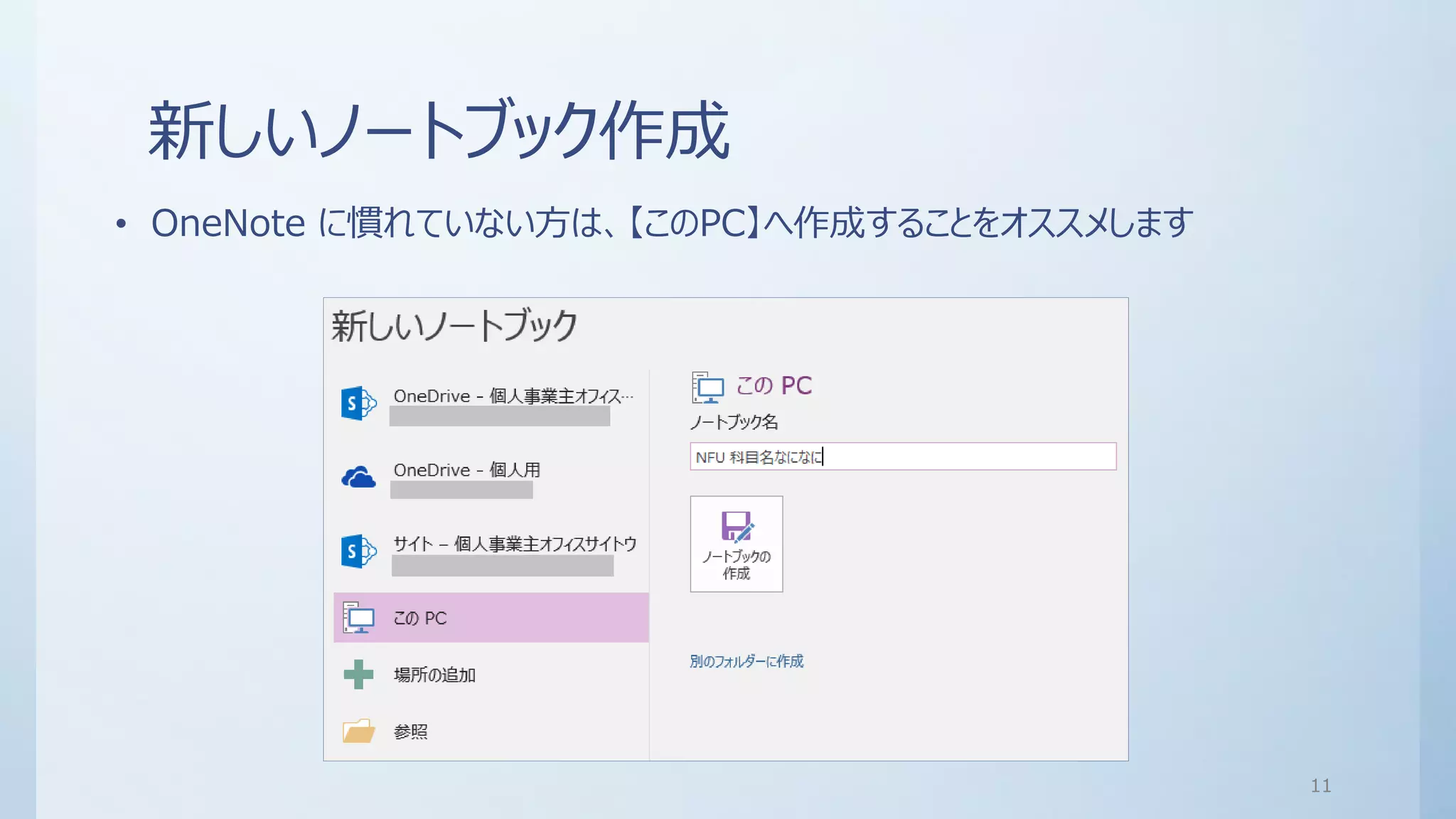Viewport: 1456px width, 819px height.
Task: Select OneDrive - 個人用 location
Action: pos(491,478)
